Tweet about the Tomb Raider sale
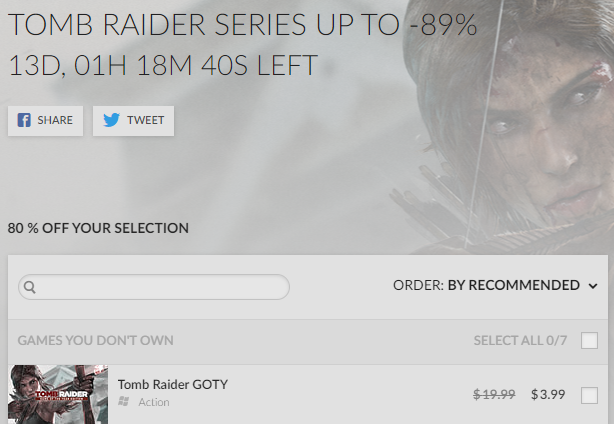The height and width of the screenshot is (424, 614). tap(133, 121)
